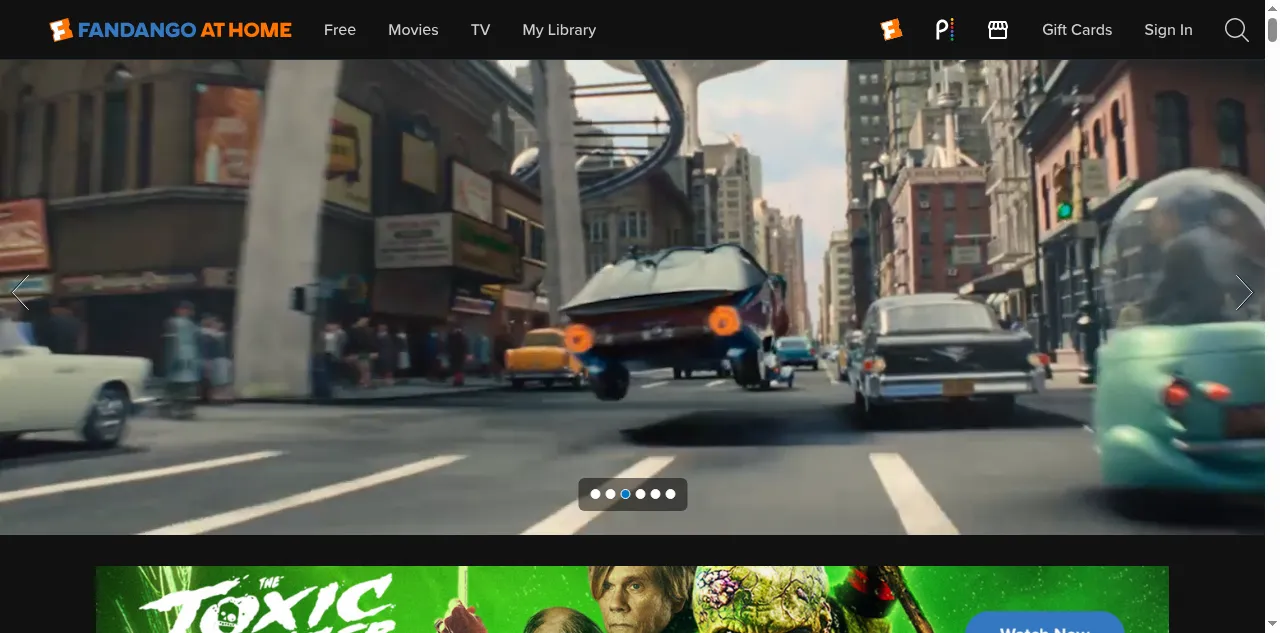Go to My Library
Screen dimensions: 1280x633
559,30
